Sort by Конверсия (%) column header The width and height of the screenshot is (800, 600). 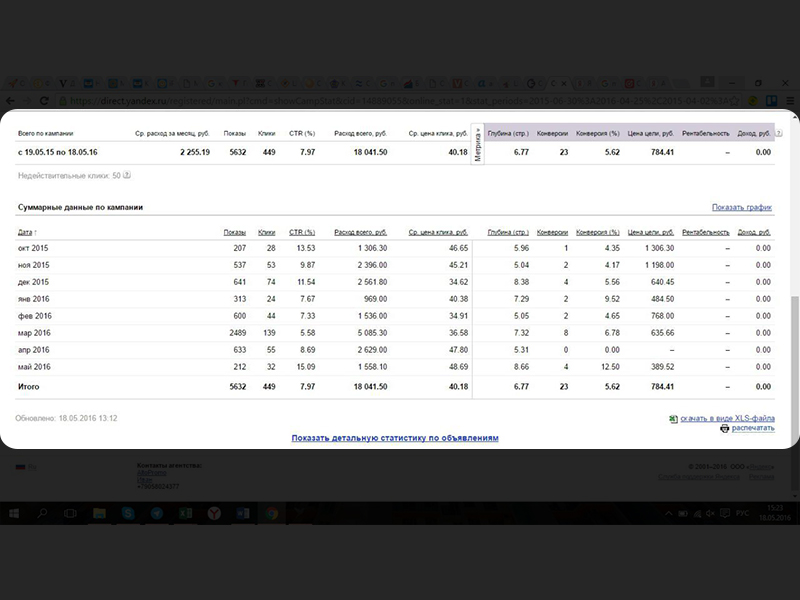pos(598,232)
